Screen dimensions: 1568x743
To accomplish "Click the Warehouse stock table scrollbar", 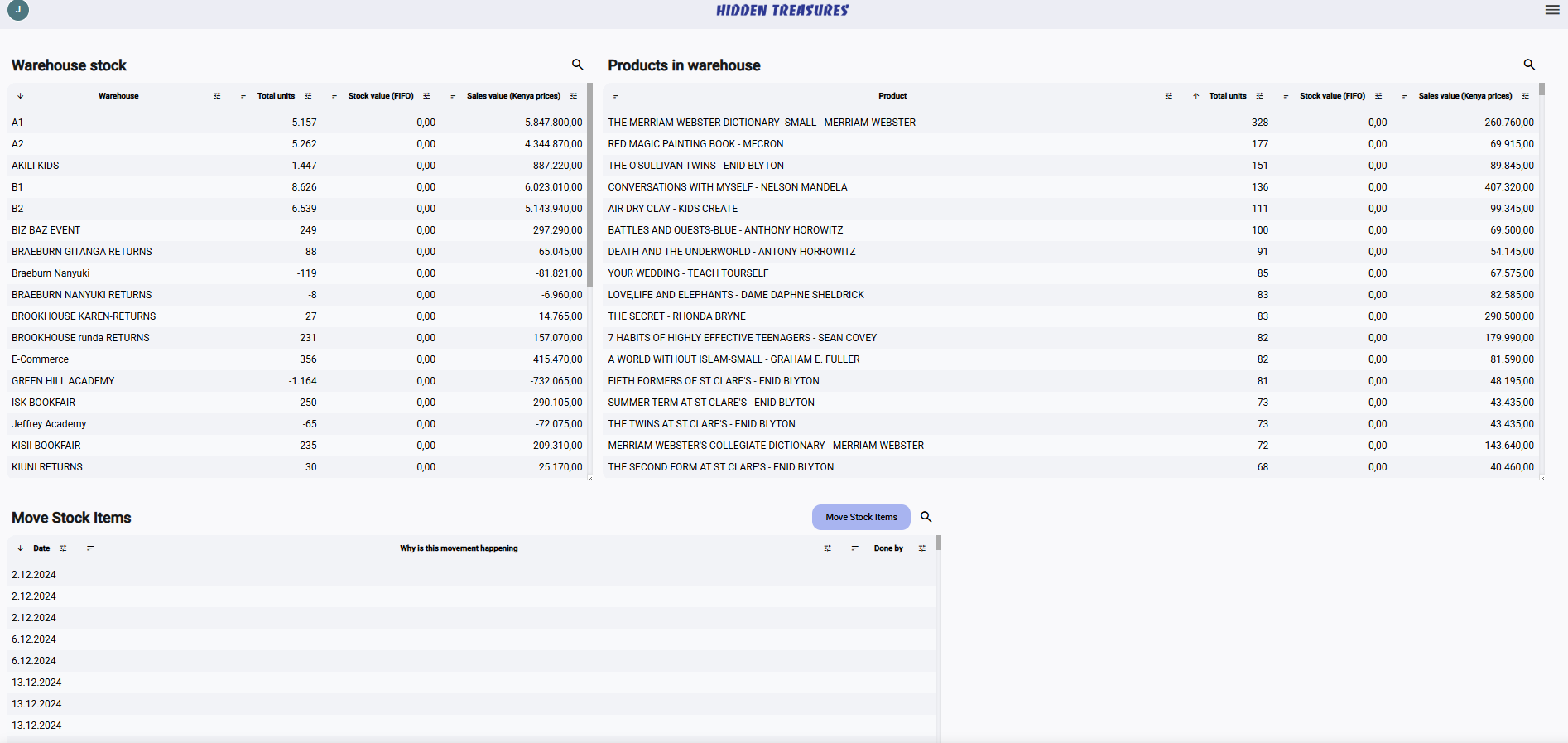I will click(589, 182).
